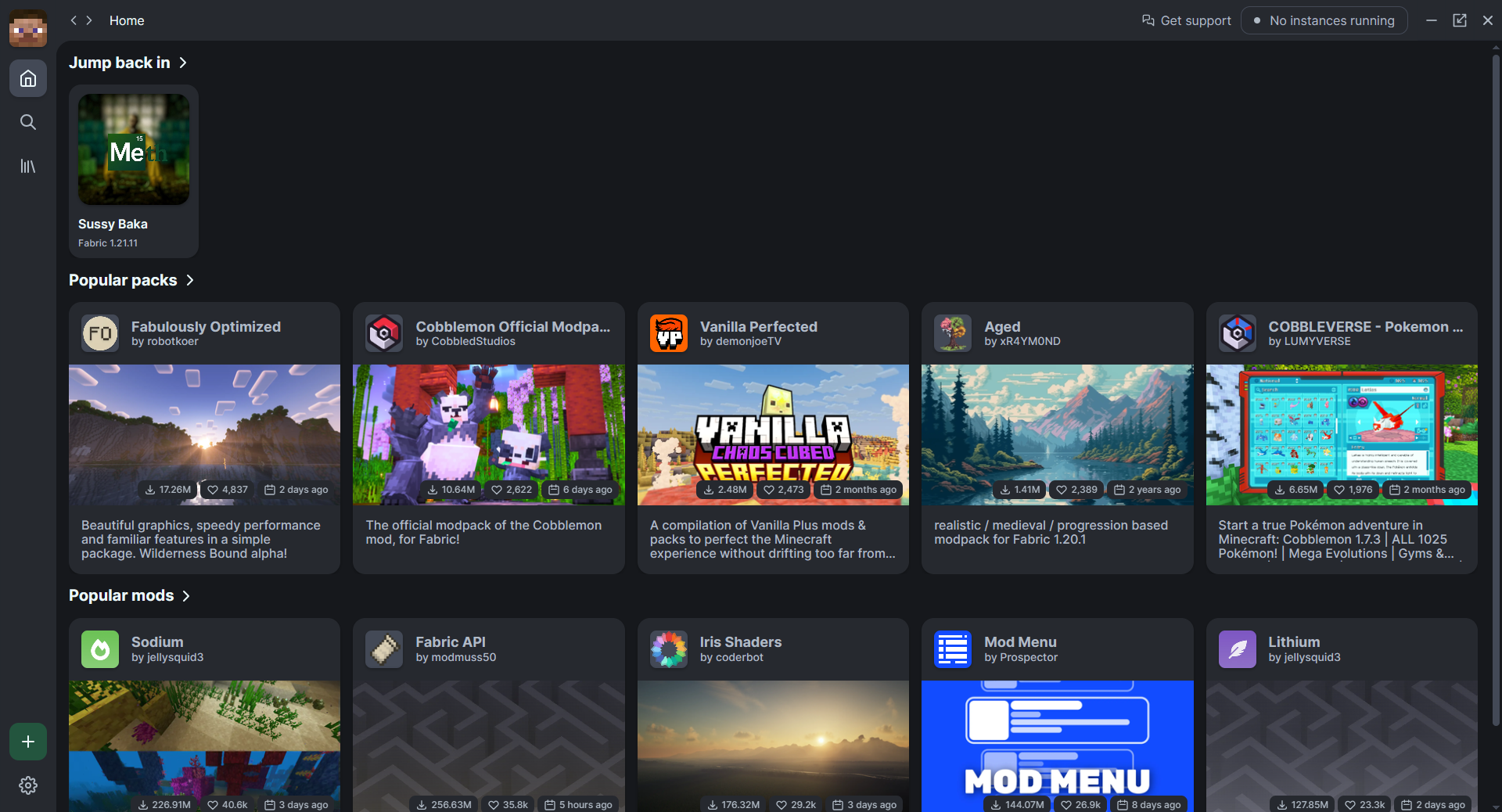
Task: Create a new instance with plus button
Action: coord(28,742)
